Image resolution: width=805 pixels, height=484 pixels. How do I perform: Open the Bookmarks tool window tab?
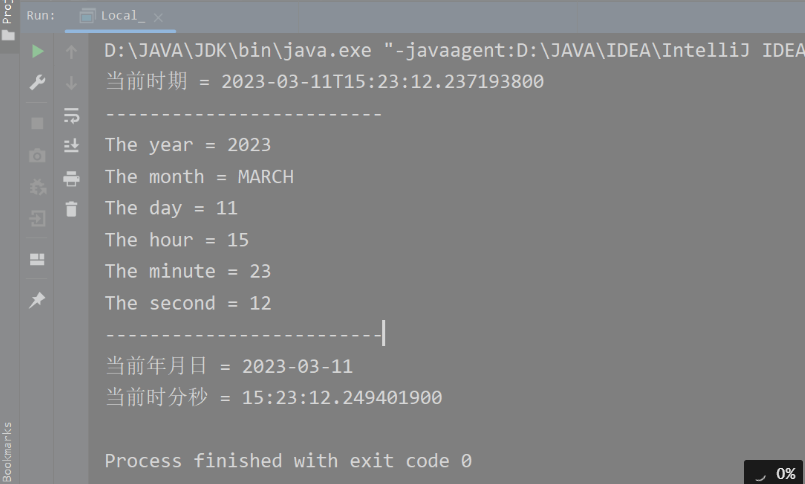(7, 452)
